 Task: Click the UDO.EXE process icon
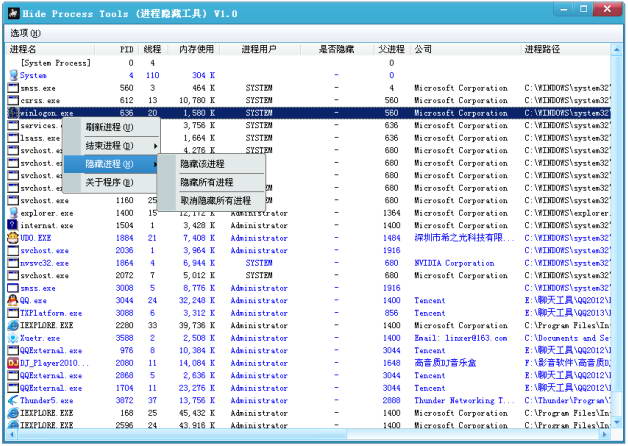13,238
